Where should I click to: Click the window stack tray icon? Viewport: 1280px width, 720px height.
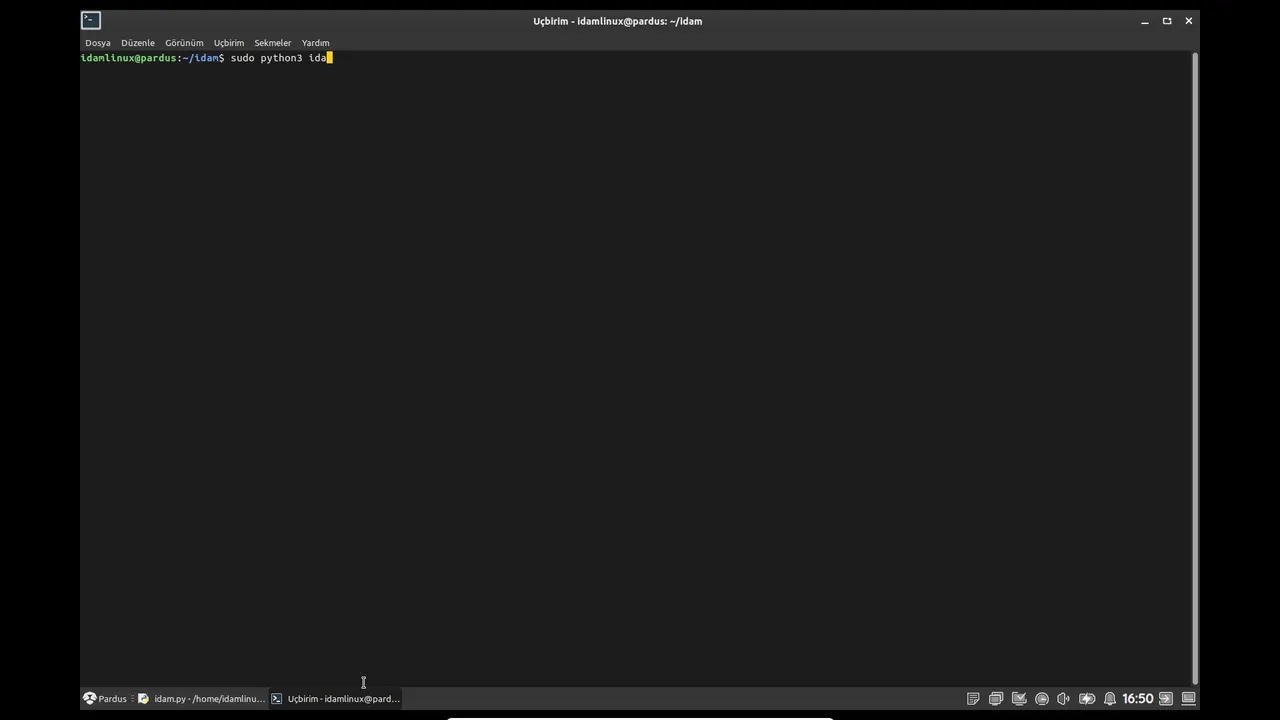[x=996, y=699]
